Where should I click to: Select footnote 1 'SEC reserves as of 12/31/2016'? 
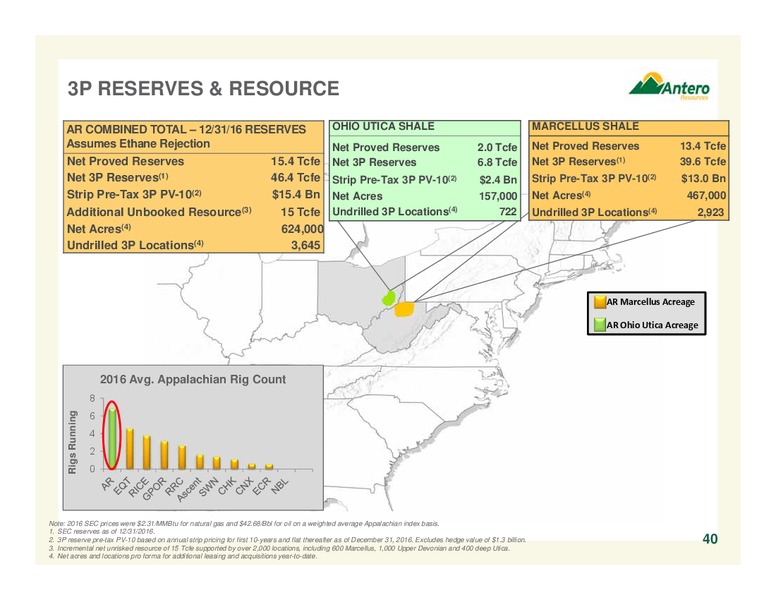pos(102,531)
